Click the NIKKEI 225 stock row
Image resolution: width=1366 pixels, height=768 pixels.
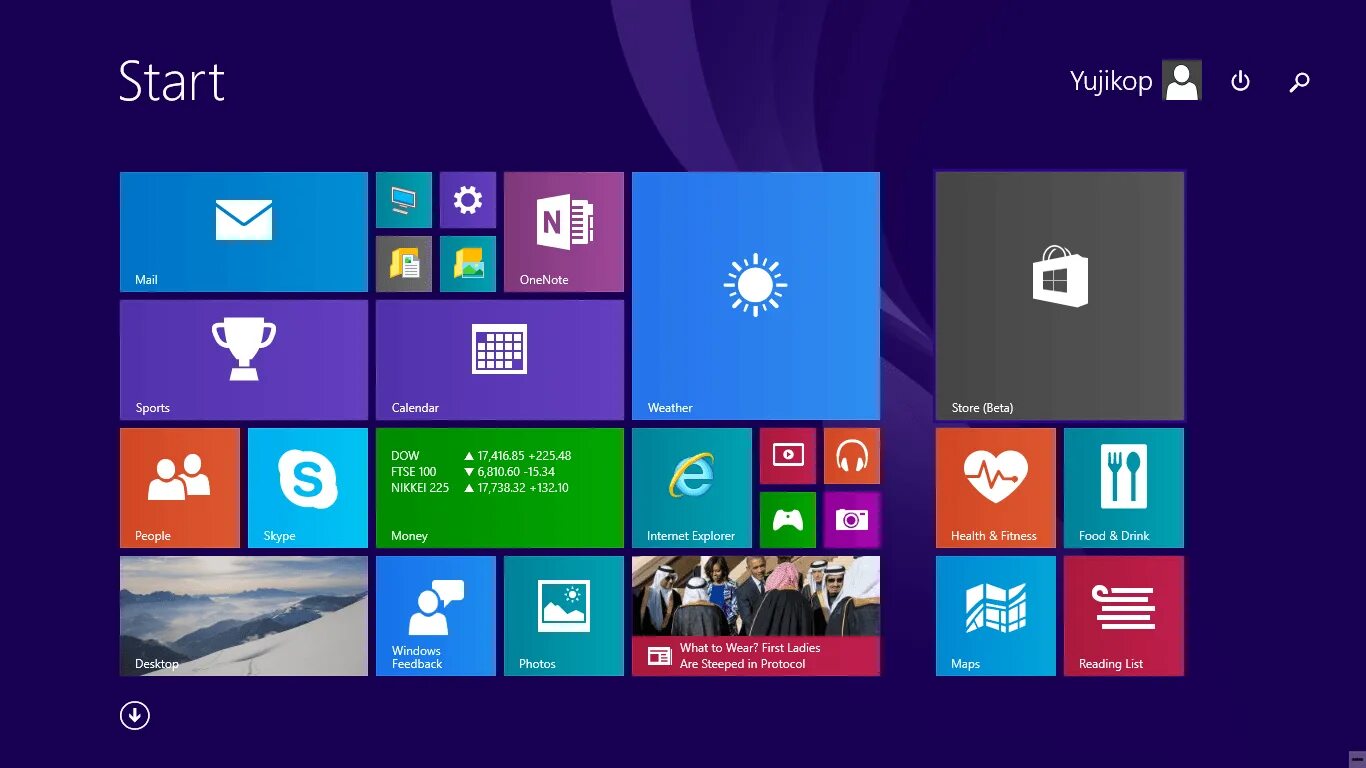click(480, 488)
